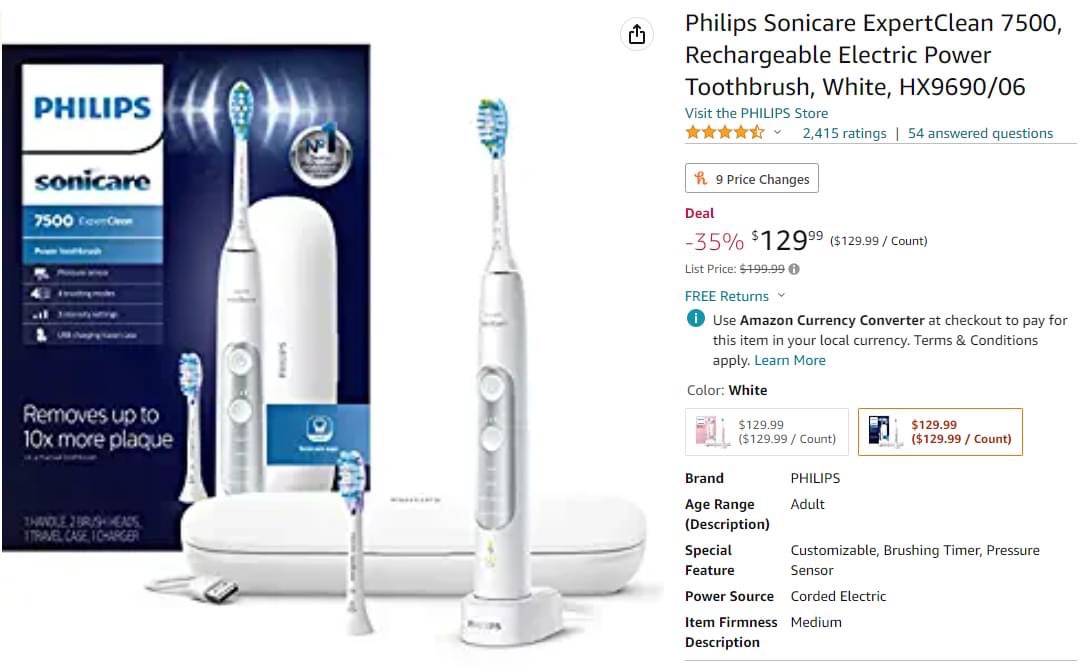This screenshot has height=670, width=1081.
Task: Click the share icon above product image
Action: click(636, 34)
